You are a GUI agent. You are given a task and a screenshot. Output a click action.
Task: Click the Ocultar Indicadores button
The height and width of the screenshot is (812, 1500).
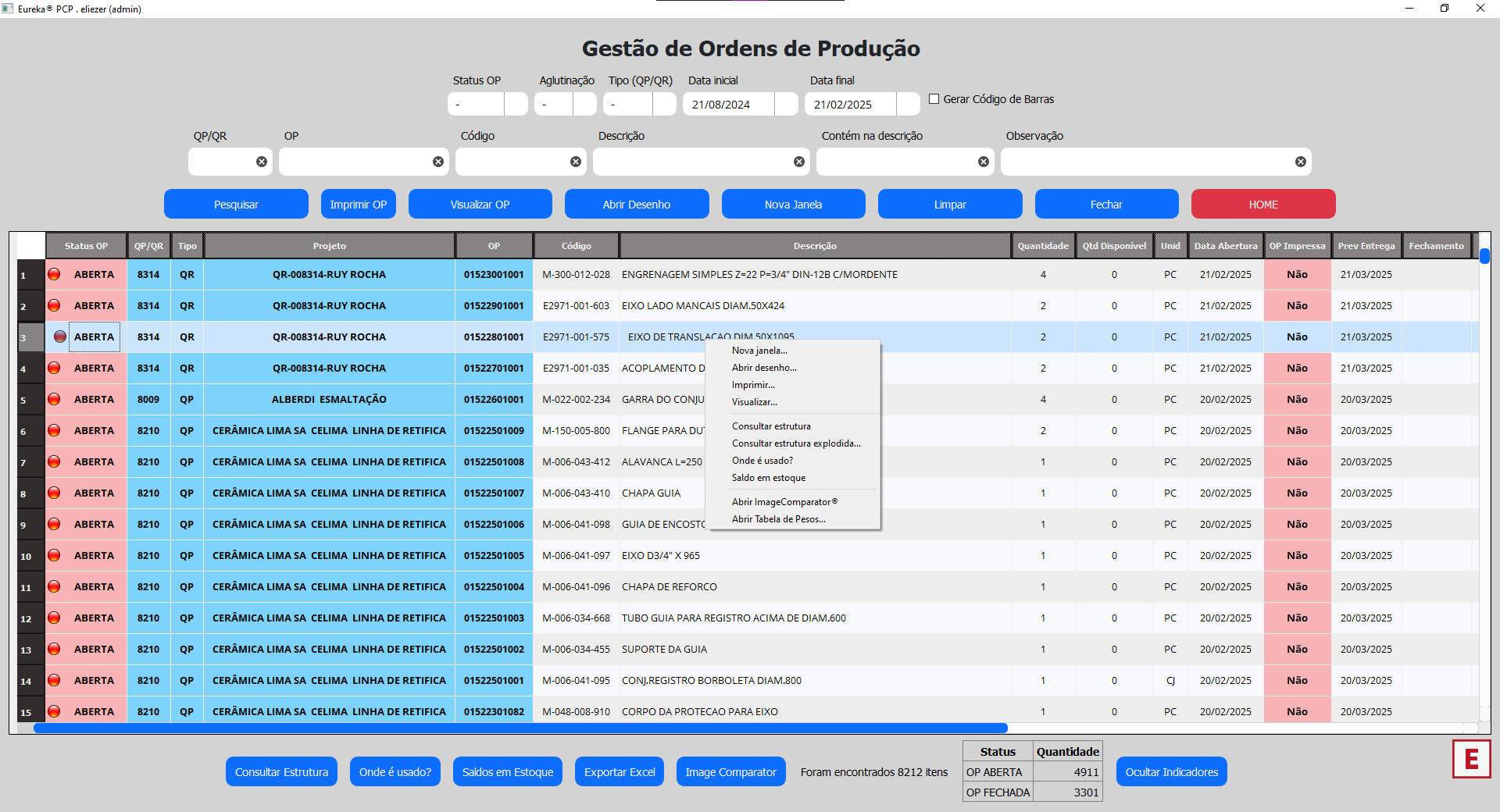[1172, 771]
